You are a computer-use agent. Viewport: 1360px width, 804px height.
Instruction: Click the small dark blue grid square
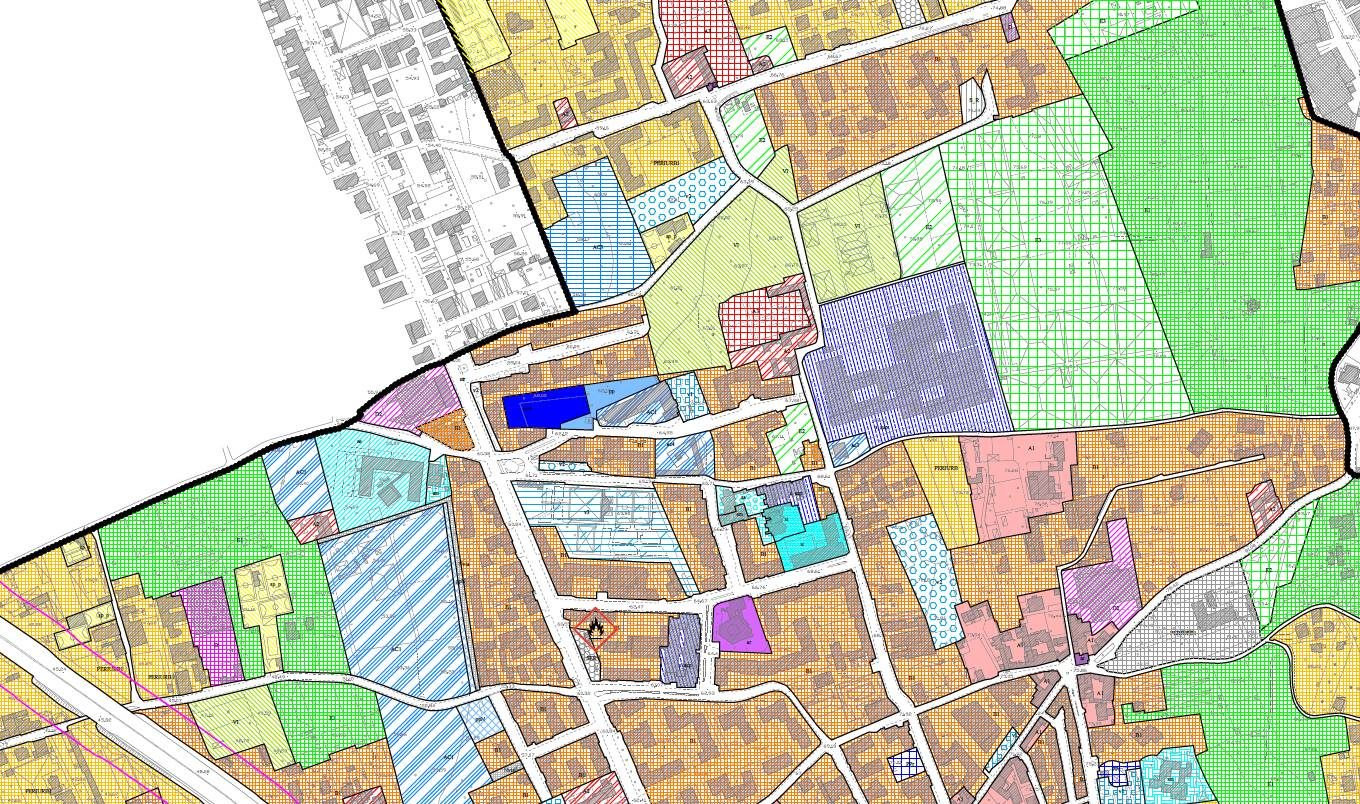coord(905,765)
